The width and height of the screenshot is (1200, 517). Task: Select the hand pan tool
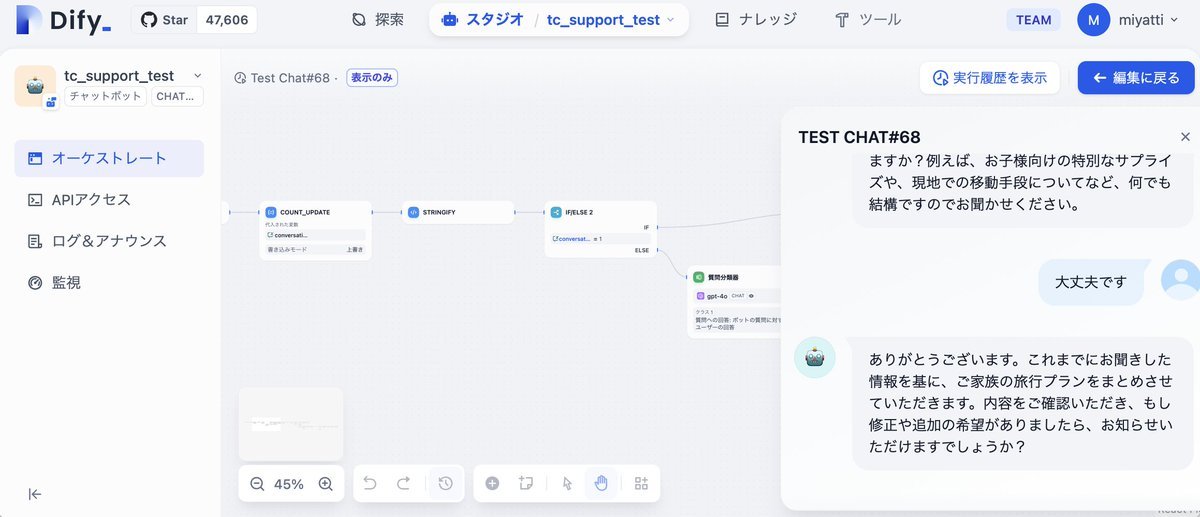coord(601,484)
